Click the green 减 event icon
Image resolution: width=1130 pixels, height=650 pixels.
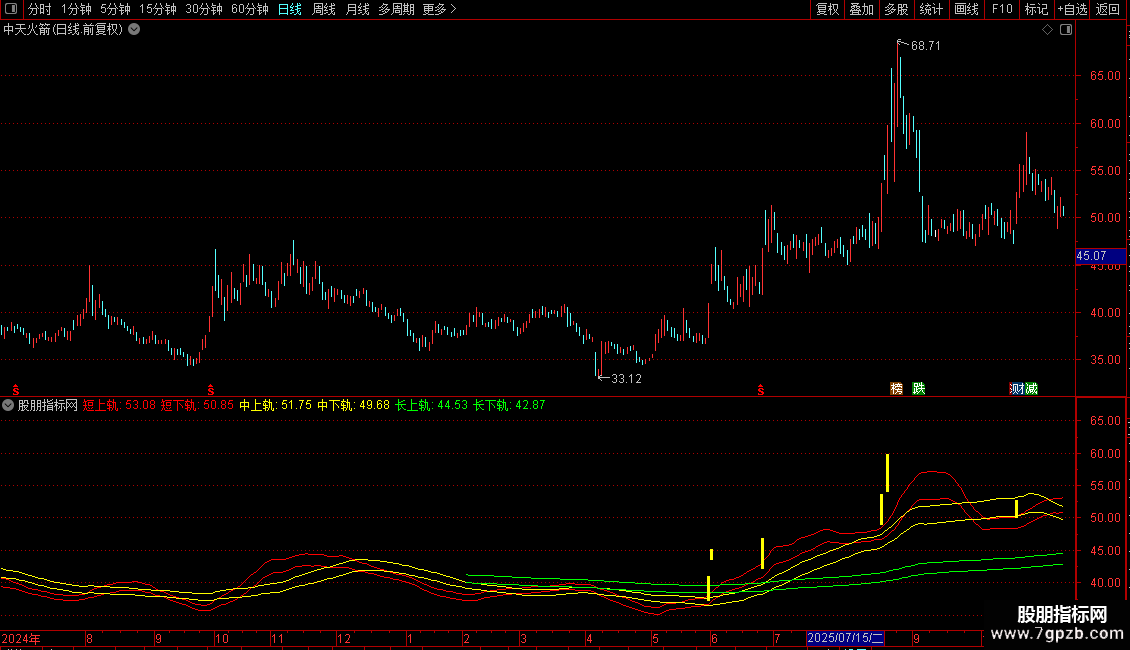coord(1031,388)
